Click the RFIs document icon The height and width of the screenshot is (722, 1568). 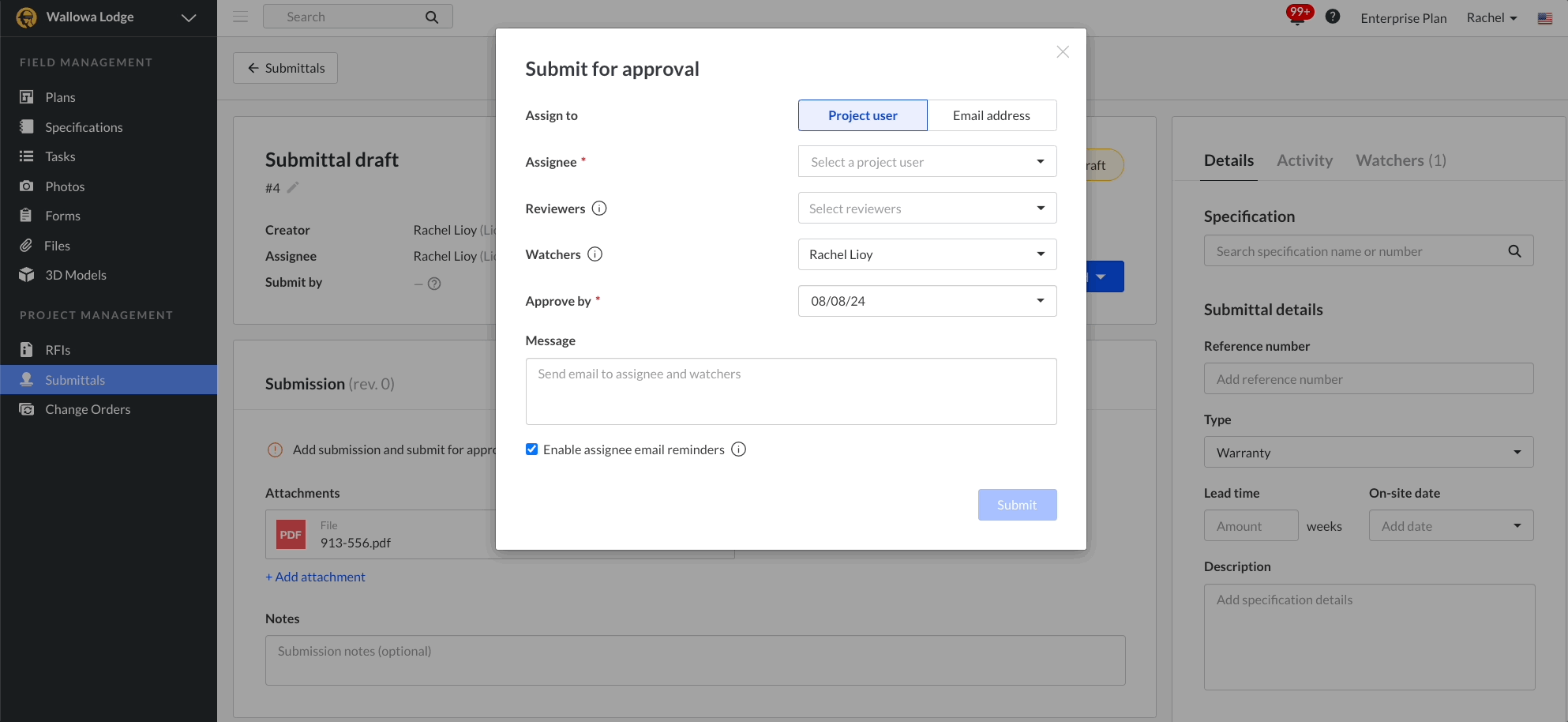(x=27, y=350)
